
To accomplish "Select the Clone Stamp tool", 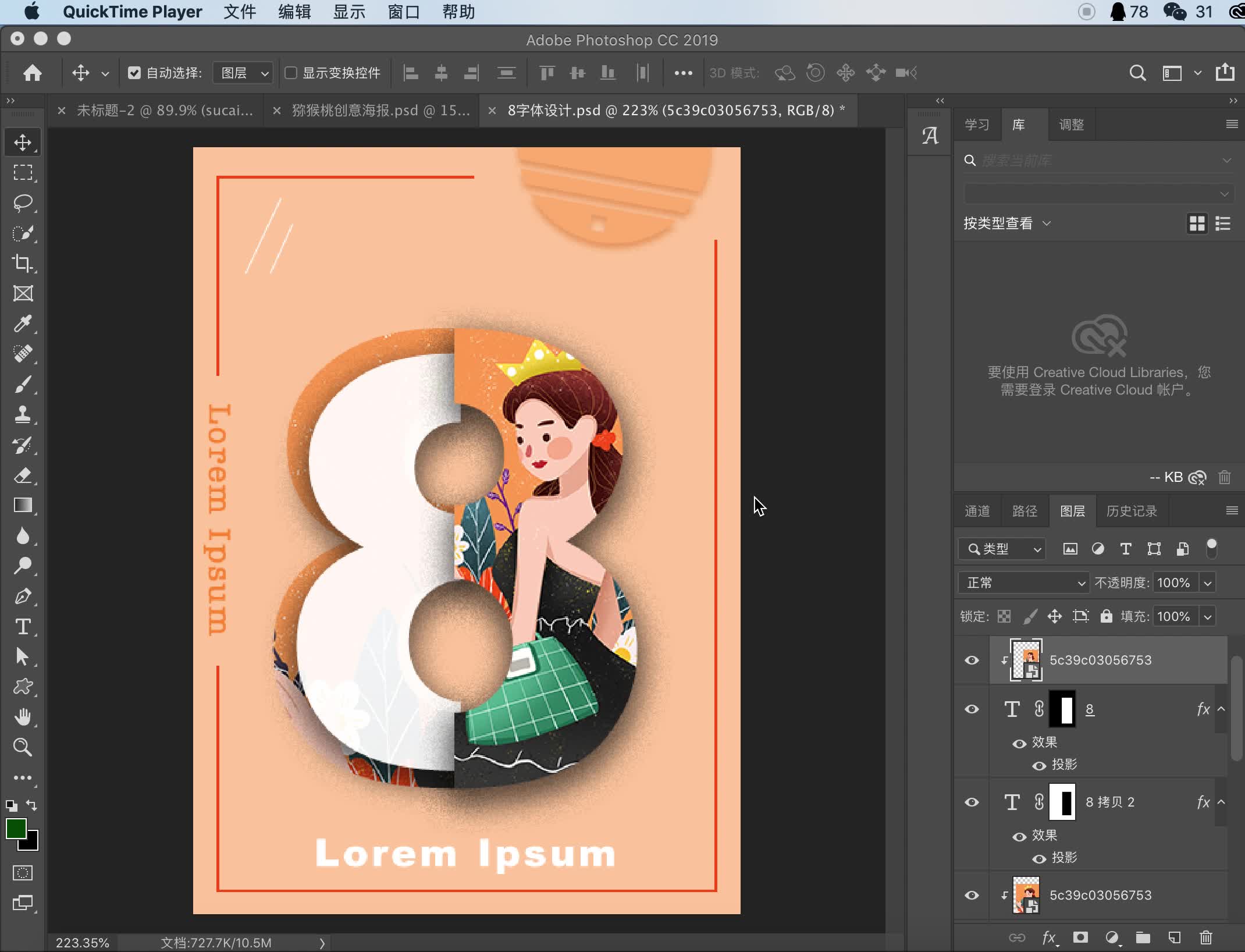I will point(23,414).
